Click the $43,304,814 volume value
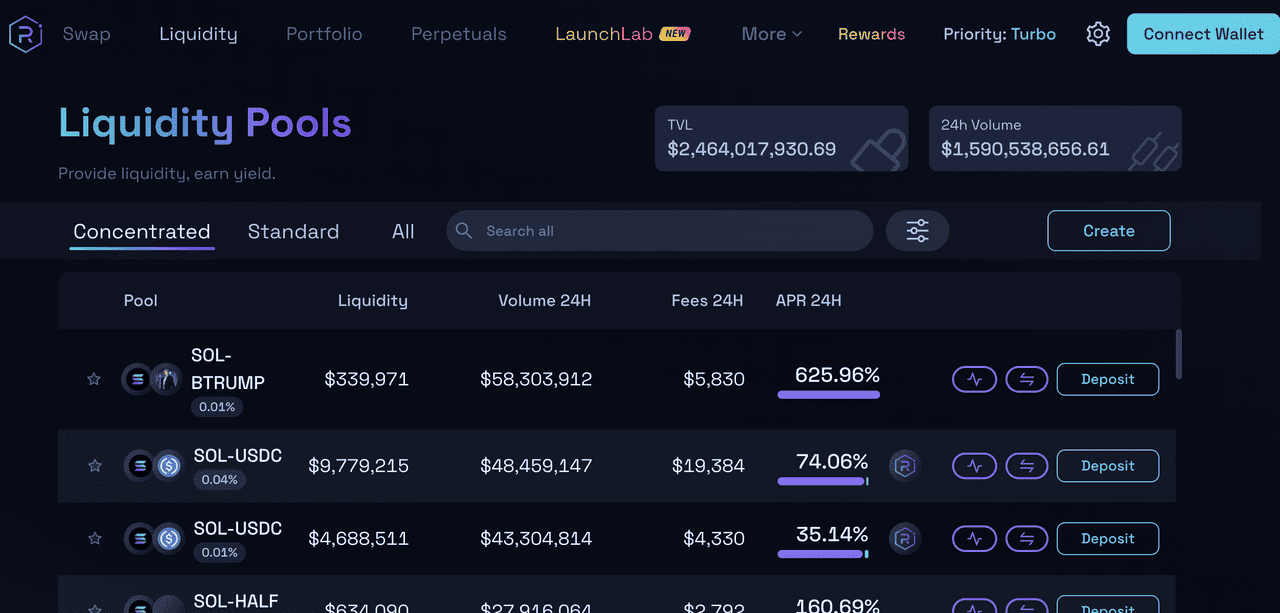 click(x=536, y=539)
